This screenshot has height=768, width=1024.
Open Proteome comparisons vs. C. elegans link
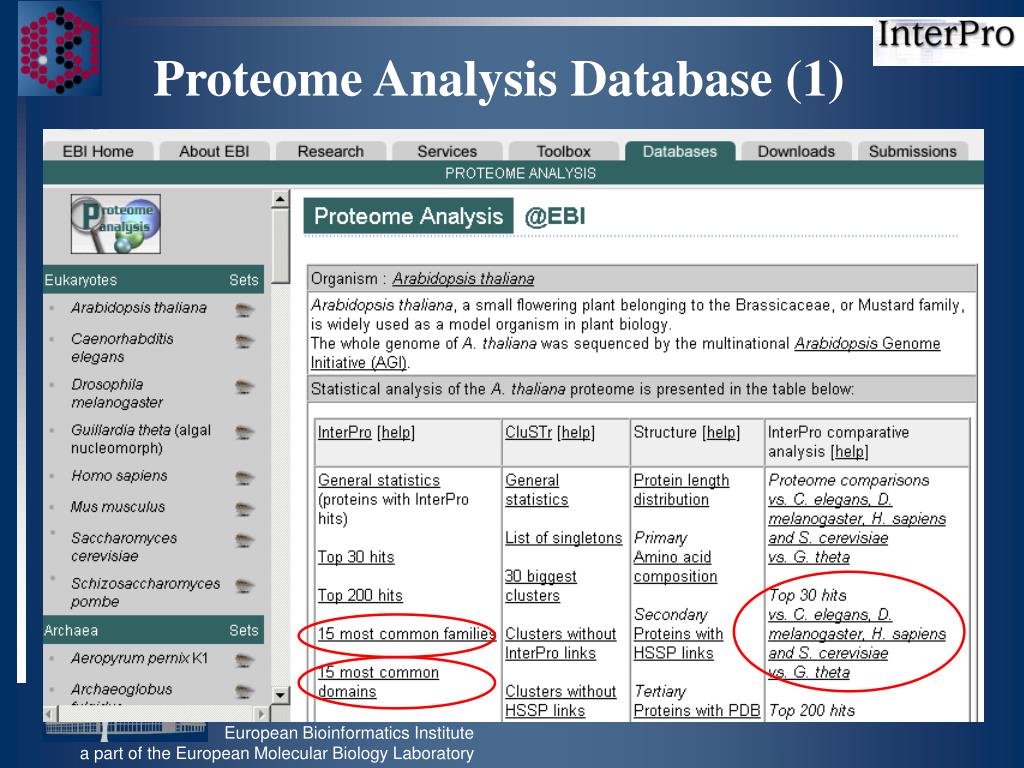click(857, 519)
